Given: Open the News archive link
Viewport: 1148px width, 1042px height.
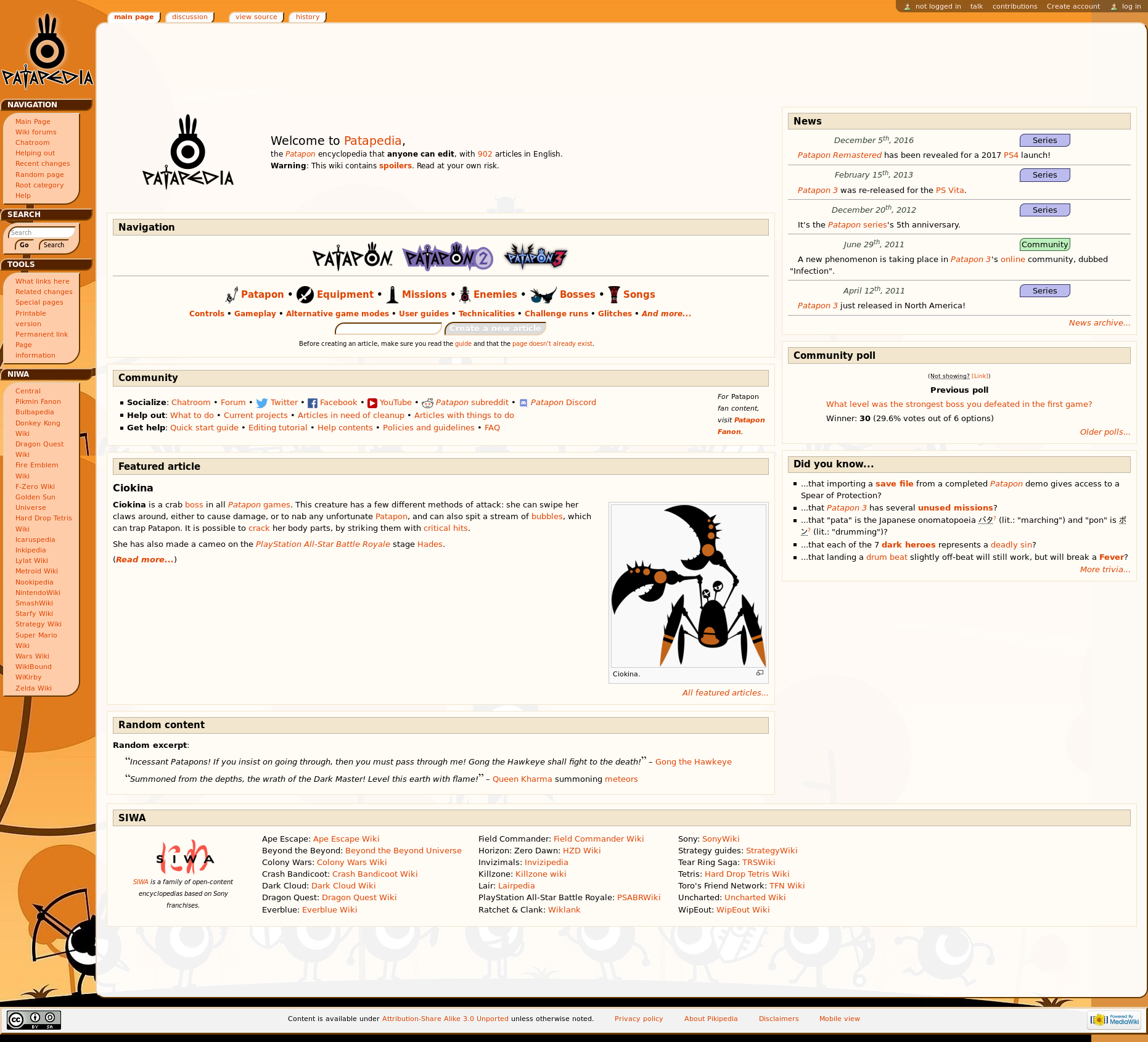Looking at the screenshot, I should coord(1099,323).
